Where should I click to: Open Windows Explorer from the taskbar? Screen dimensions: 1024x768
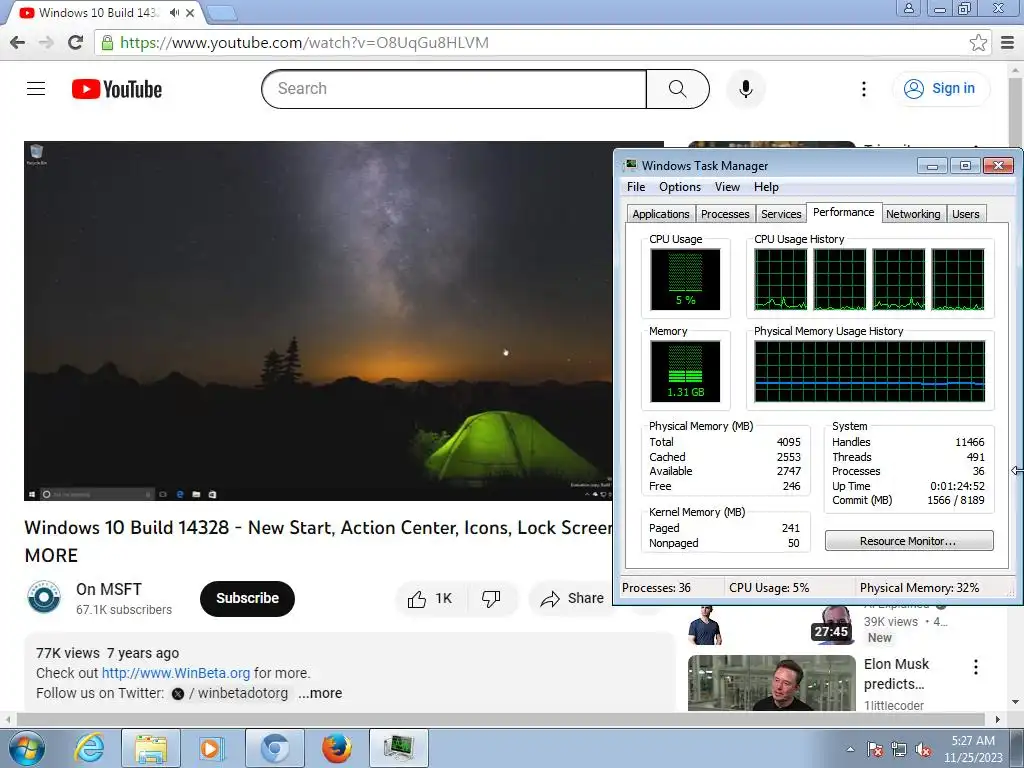pyautogui.click(x=150, y=748)
